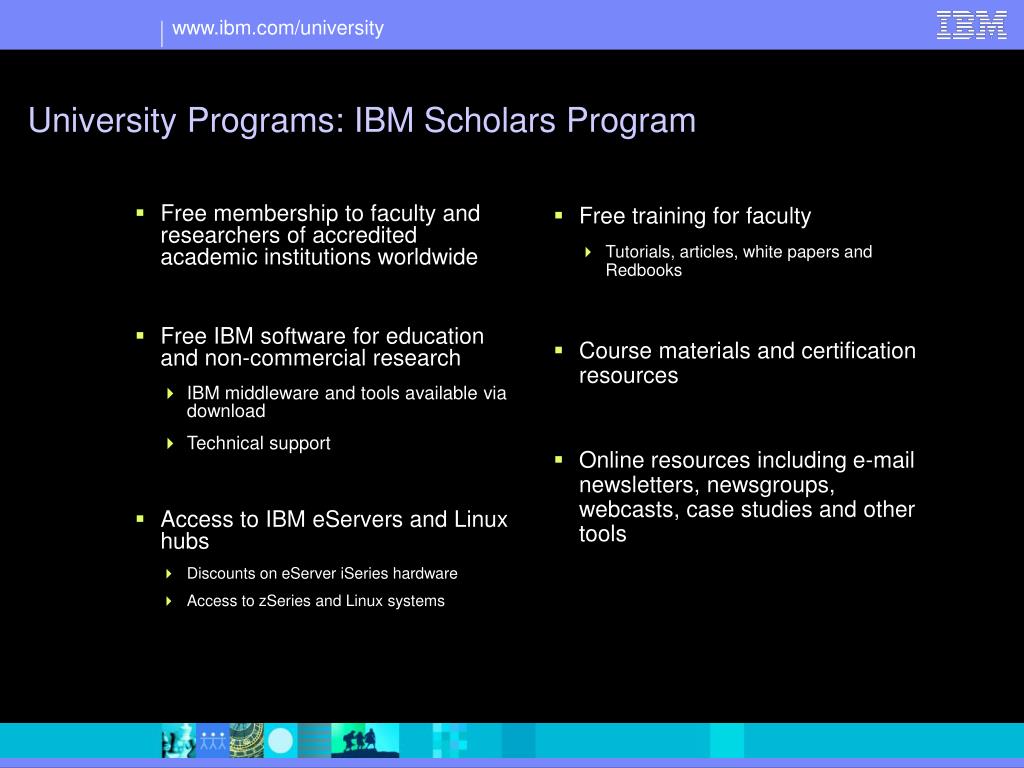
Task: Click the arrow marker before 'Discounts on eServer'
Action: coord(169,573)
